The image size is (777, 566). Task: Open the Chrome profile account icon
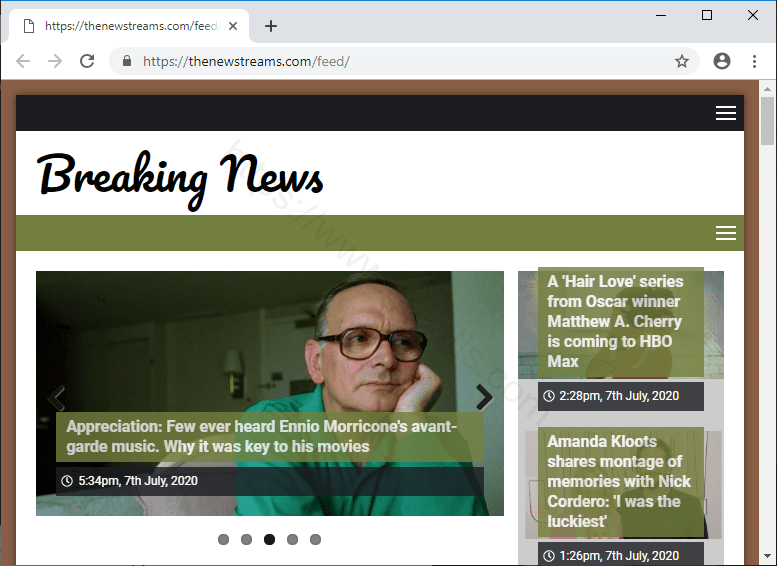tap(722, 61)
